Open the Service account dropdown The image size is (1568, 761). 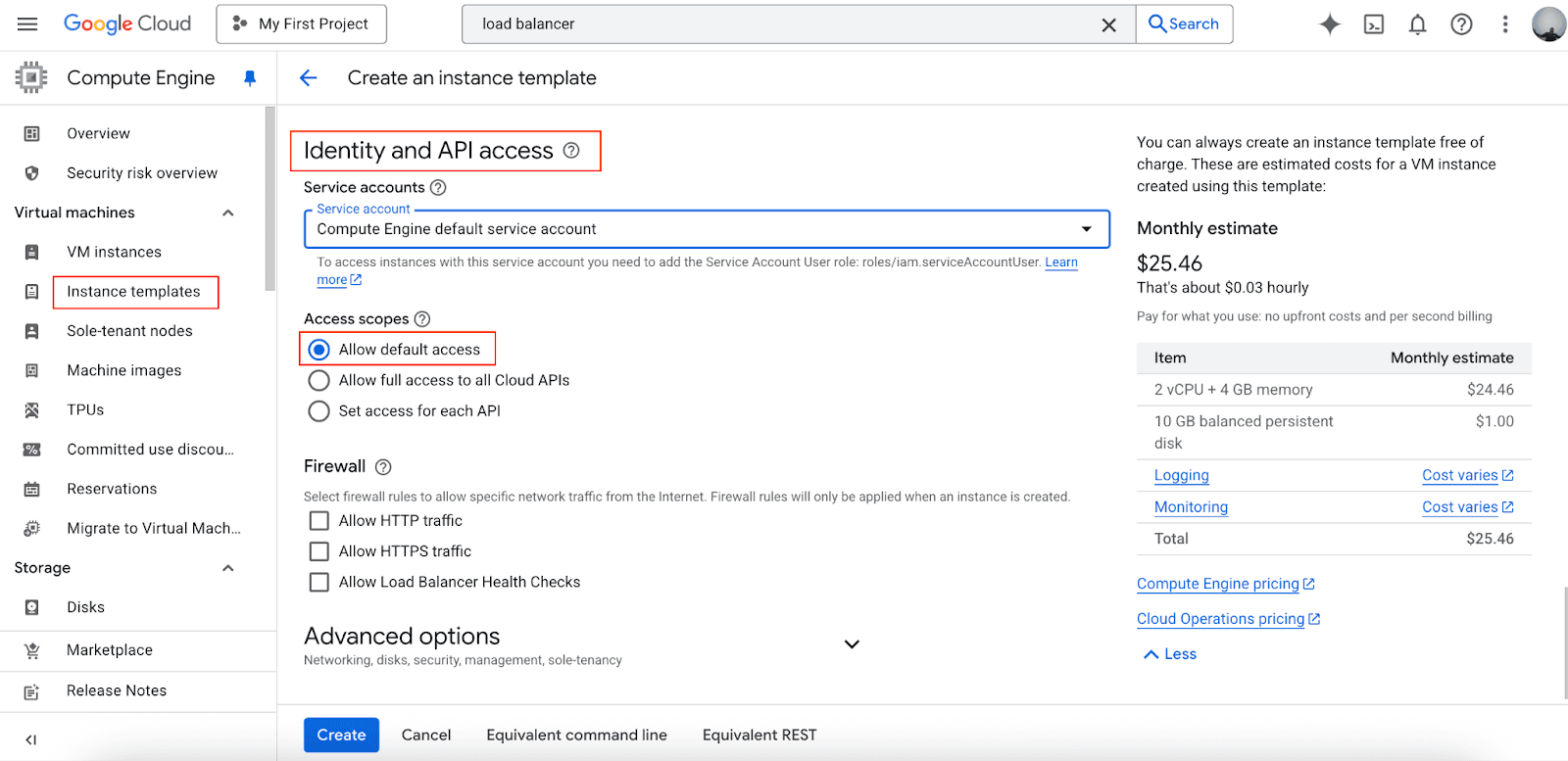click(707, 229)
